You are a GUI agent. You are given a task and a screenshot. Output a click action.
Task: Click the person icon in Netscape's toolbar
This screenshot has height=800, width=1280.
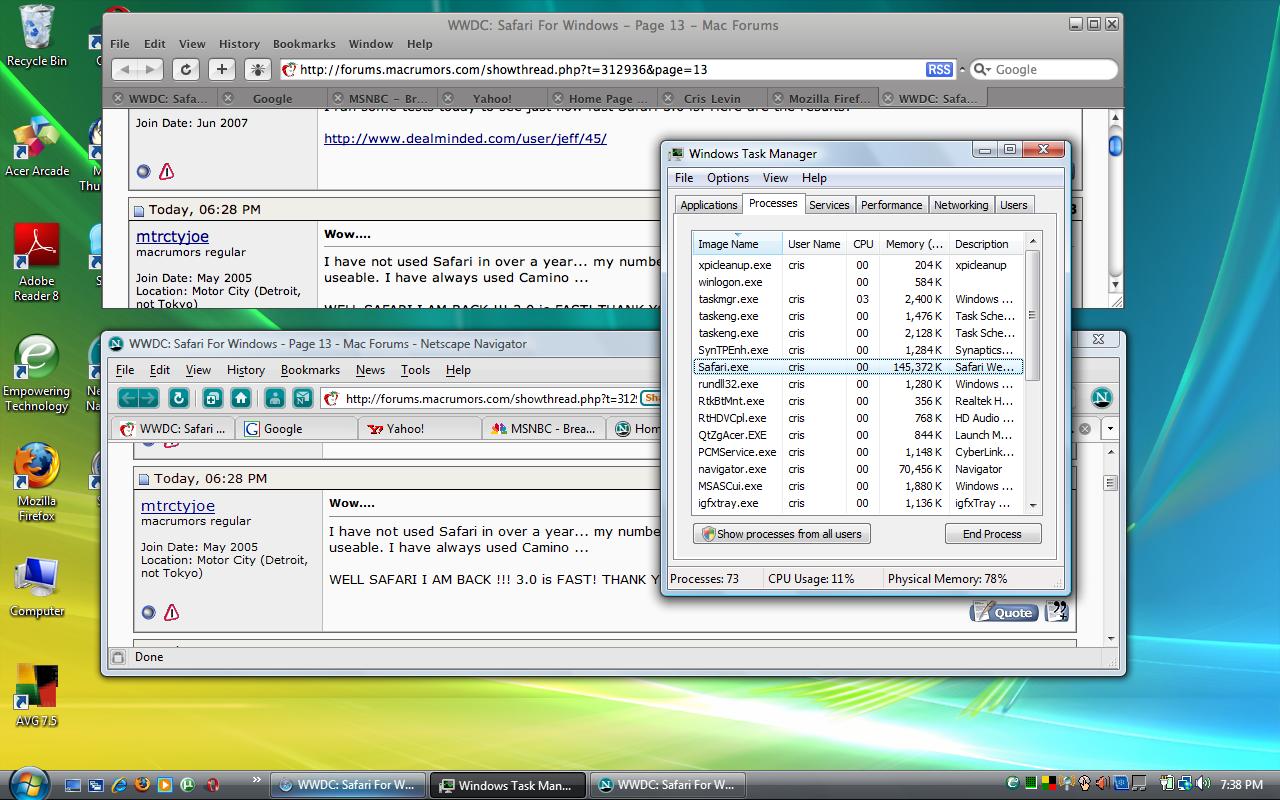tap(275, 398)
